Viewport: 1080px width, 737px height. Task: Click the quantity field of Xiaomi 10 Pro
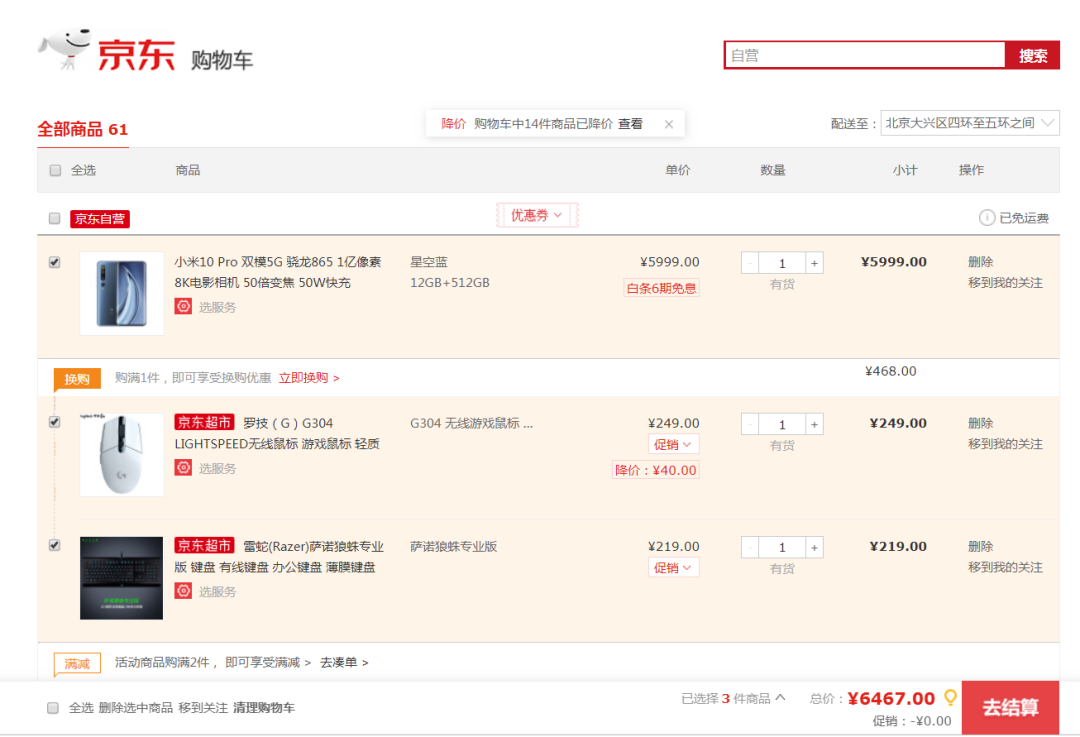click(782, 263)
